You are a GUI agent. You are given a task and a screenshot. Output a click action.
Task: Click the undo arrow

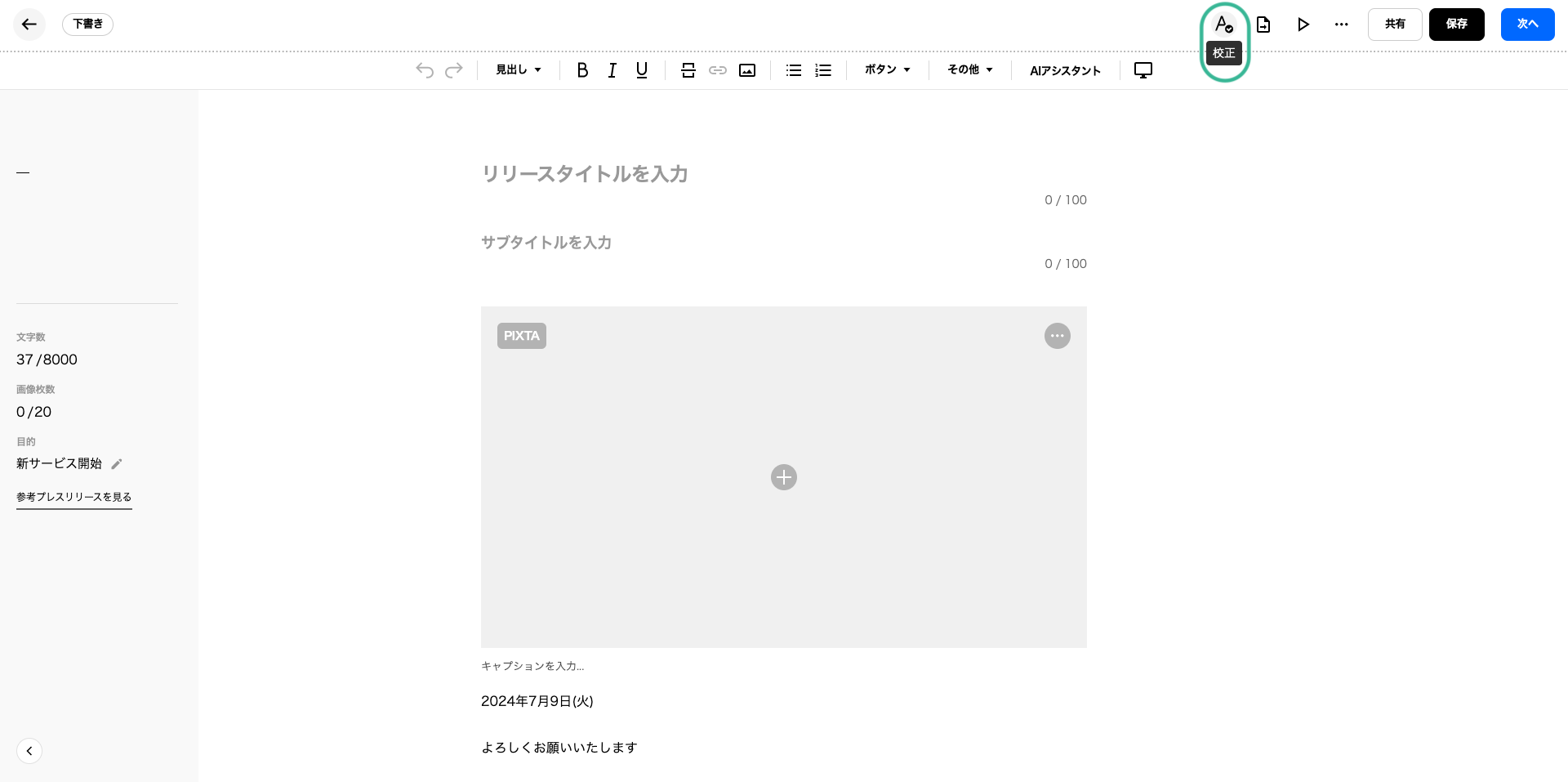(425, 70)
